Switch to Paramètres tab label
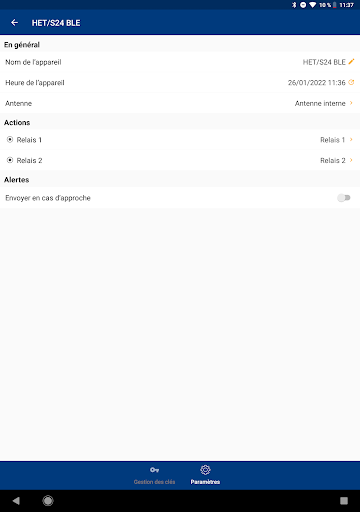Image resolution: width=360 pixels, height=512 pixels. (x=205, y=482)
